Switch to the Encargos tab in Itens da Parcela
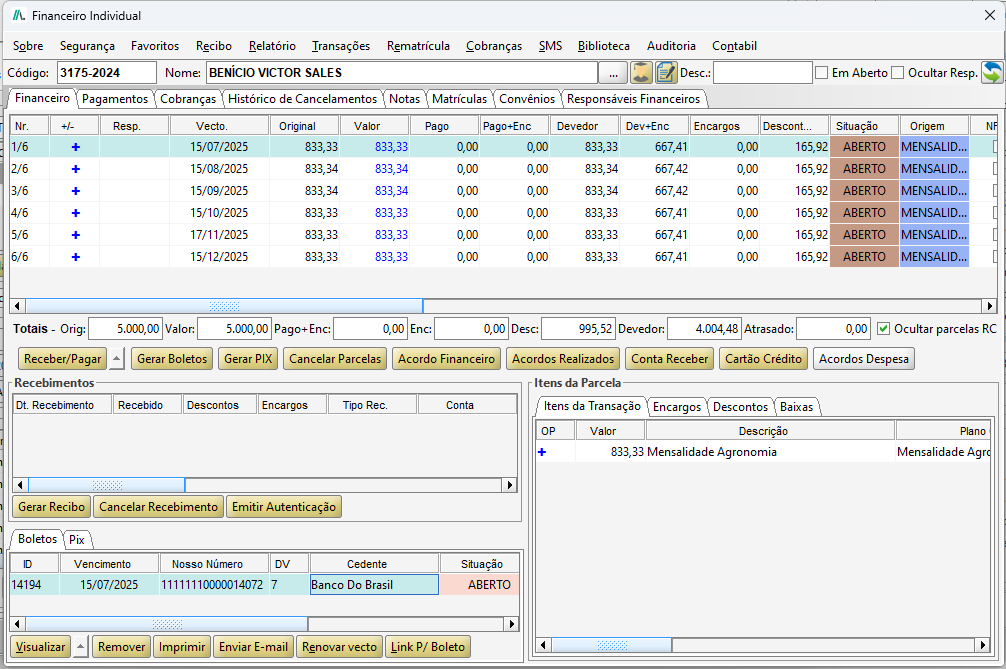The image size is (1006, 669). coord(677,407)
